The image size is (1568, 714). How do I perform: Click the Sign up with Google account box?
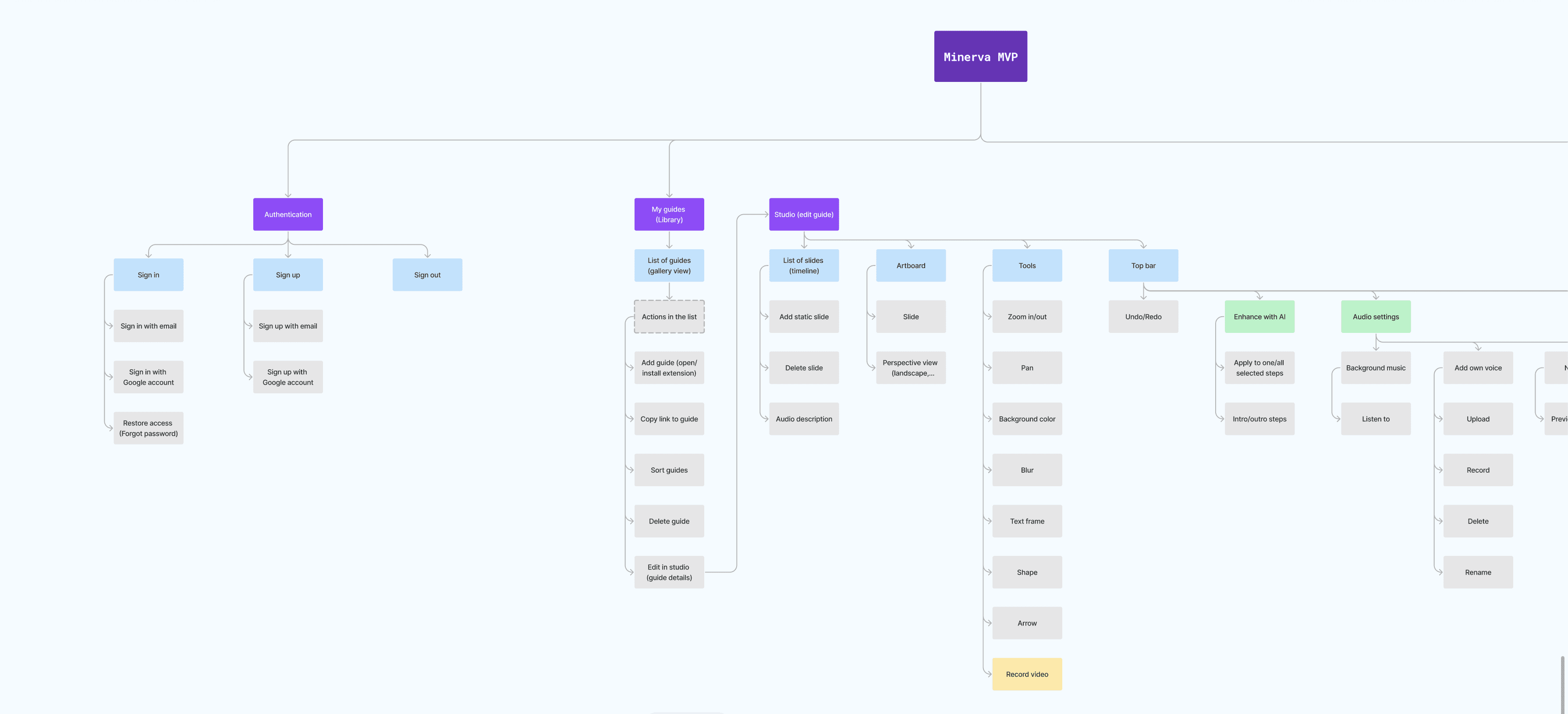(x=288, y=376)
